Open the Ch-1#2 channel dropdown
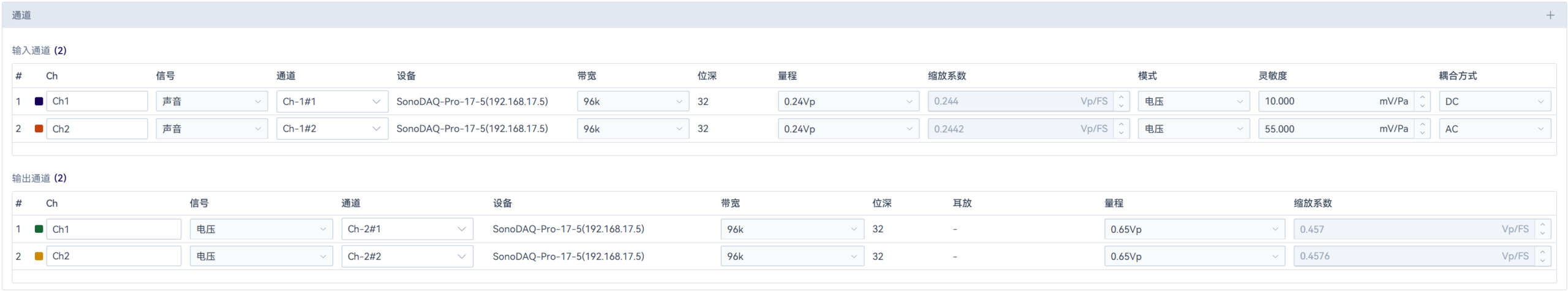The width and height of the screenshot is (1568, 291). 332,129
